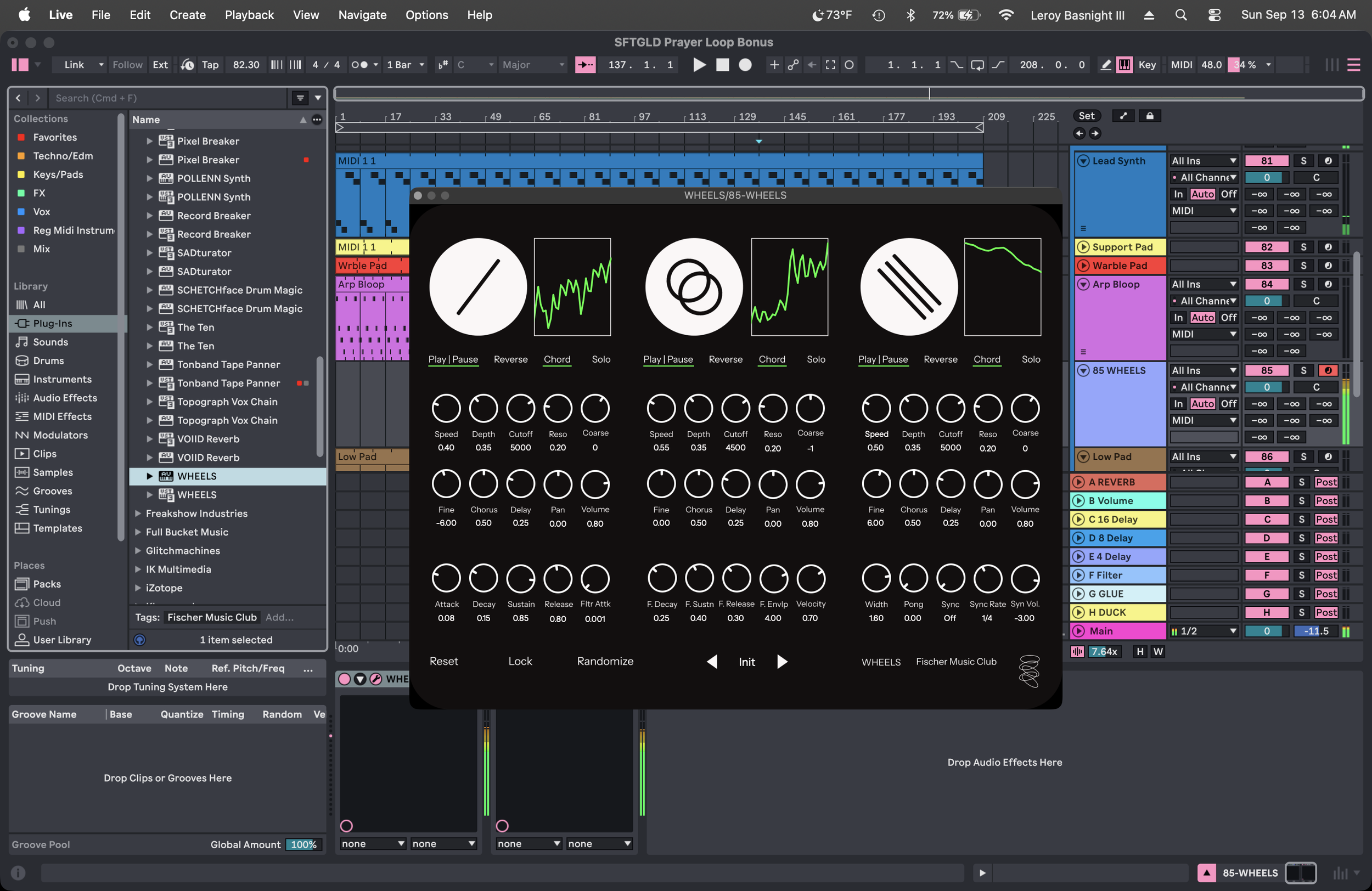This screenshot has height=891, width=1372.
Task: Click the Tap tempo button
Action: pyautogui.click(x=210, y=65)
